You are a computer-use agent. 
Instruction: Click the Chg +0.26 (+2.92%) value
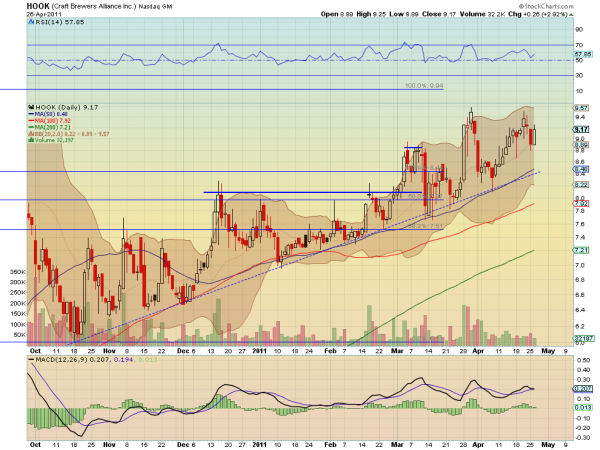pyautogui.click(x=538, y=14)
